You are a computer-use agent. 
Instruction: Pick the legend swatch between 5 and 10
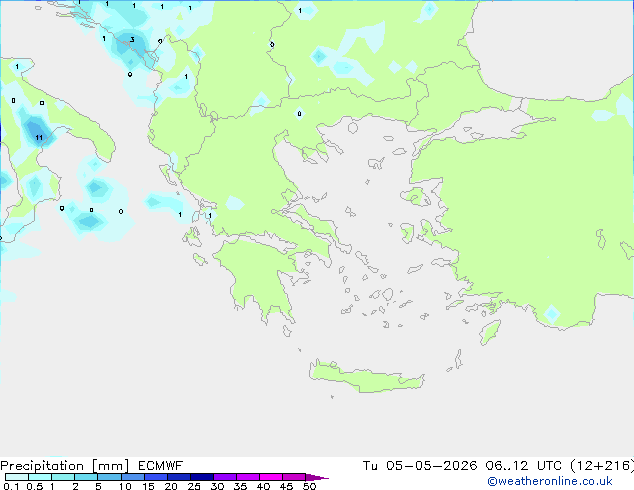(109, 477)
